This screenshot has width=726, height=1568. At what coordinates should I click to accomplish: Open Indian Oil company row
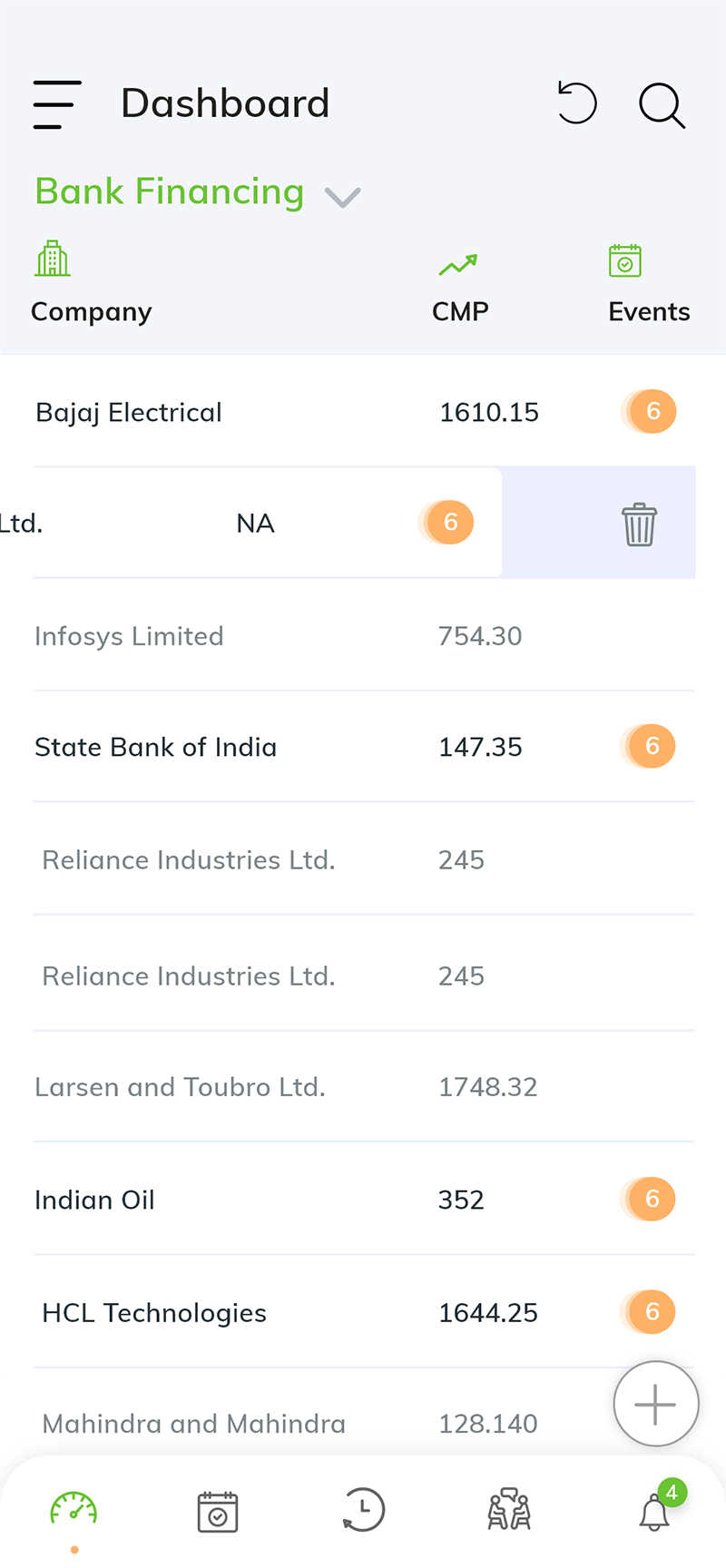364,1199
